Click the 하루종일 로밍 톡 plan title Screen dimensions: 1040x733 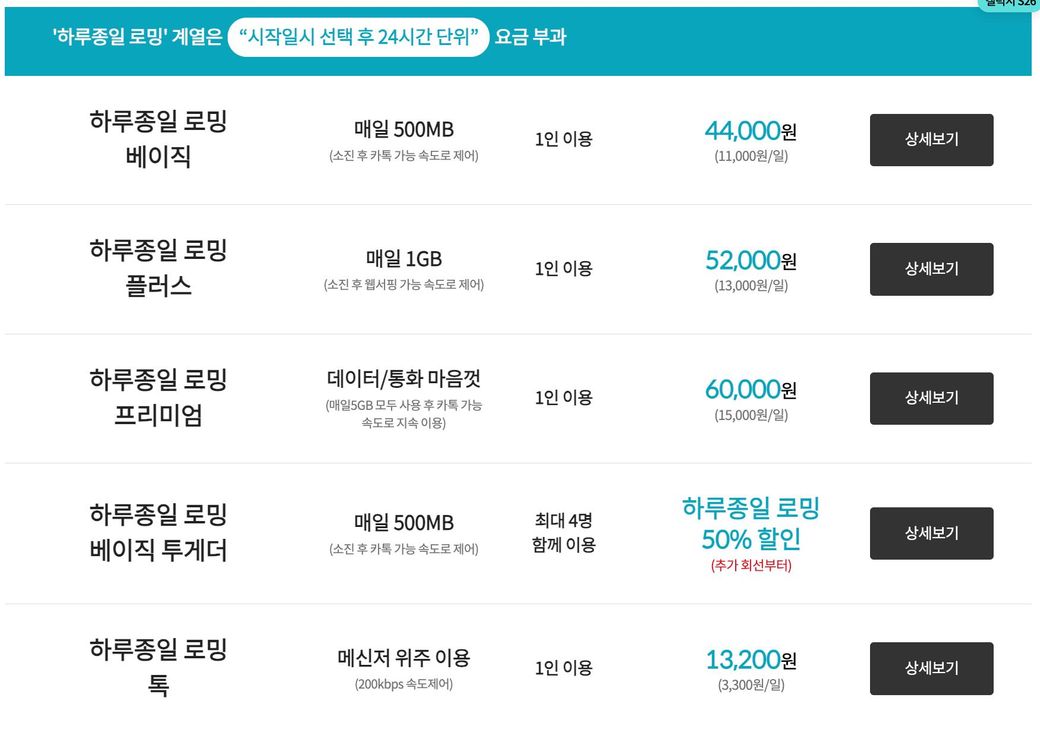(158, 667)
